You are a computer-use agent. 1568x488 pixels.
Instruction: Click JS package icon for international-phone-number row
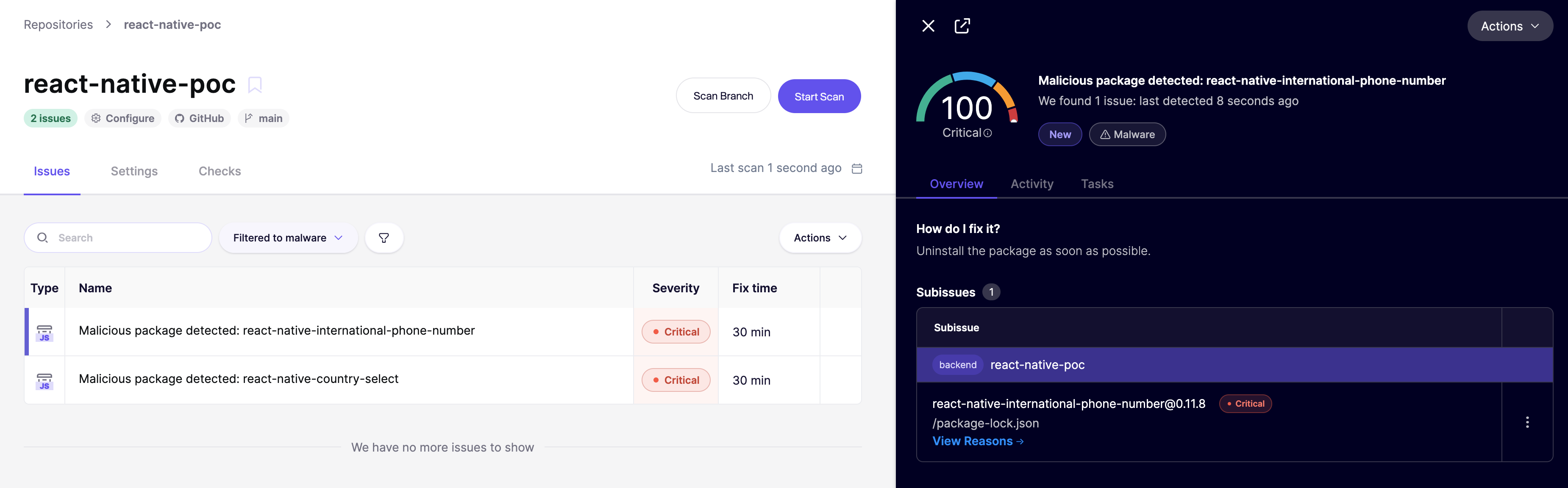pos(44,332)
